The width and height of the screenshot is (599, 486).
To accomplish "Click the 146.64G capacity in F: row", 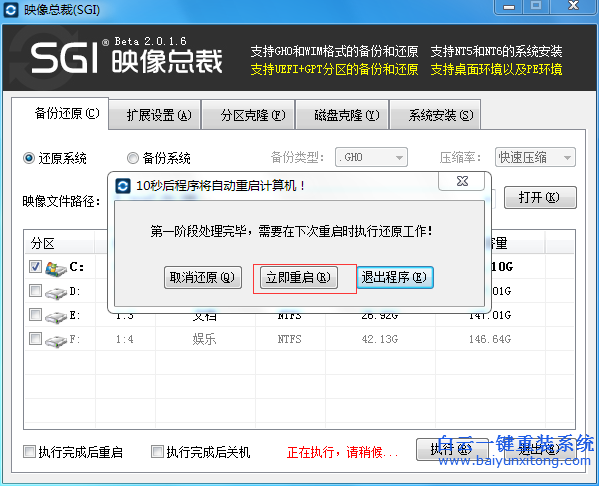I will (x=490, y=339).
